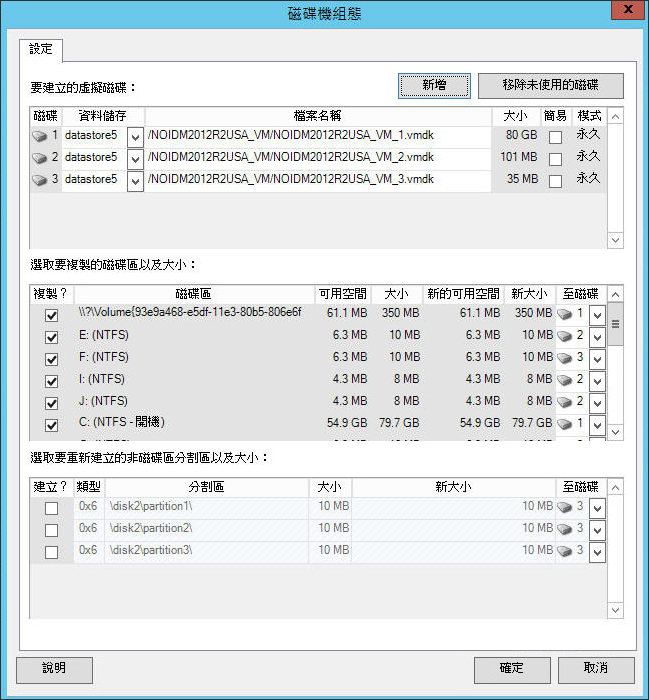Click the 確定 button to confirm
This screenshot has width=649, height=700.
[511, 668]
